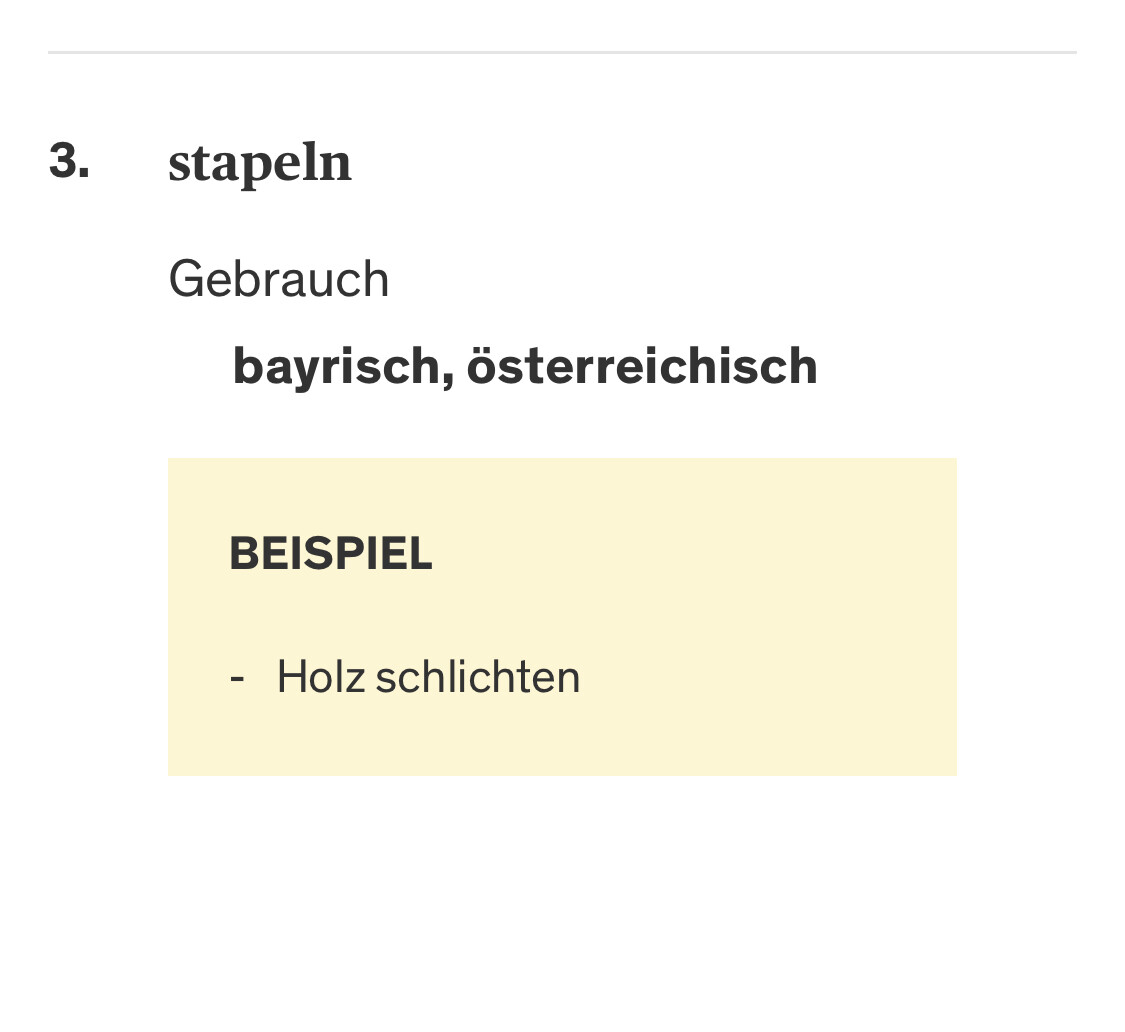
Task: Click the yellow box area right of "schlichten"
Action: tap(760, 677)
